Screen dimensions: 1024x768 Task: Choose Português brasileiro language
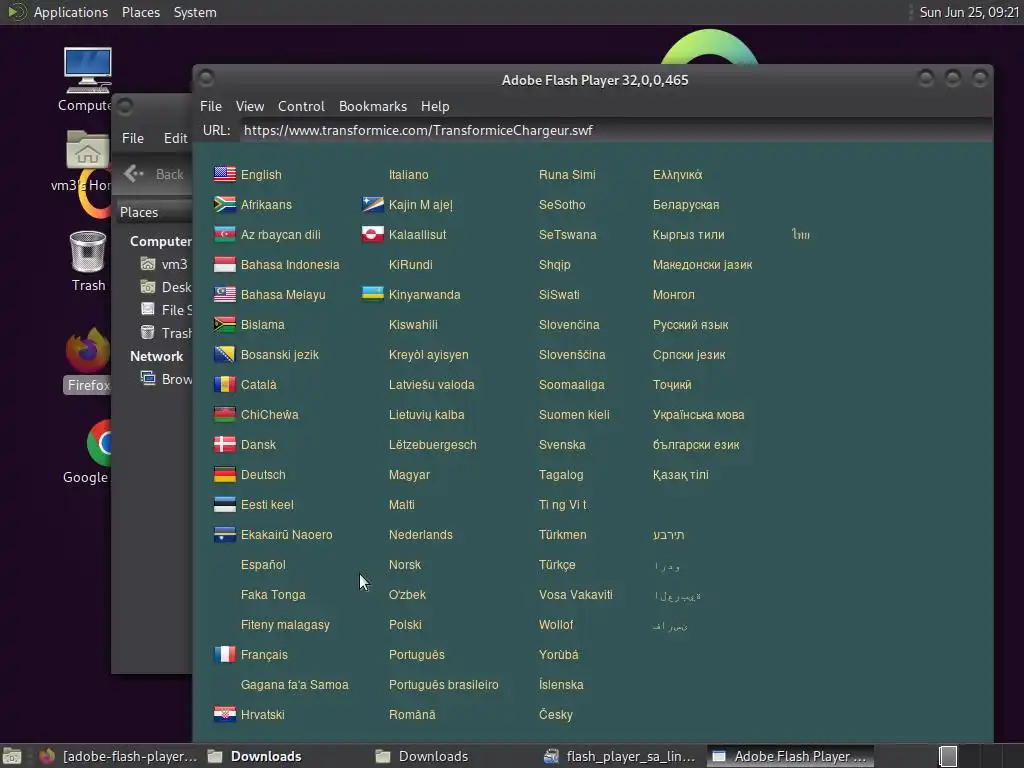443,684
